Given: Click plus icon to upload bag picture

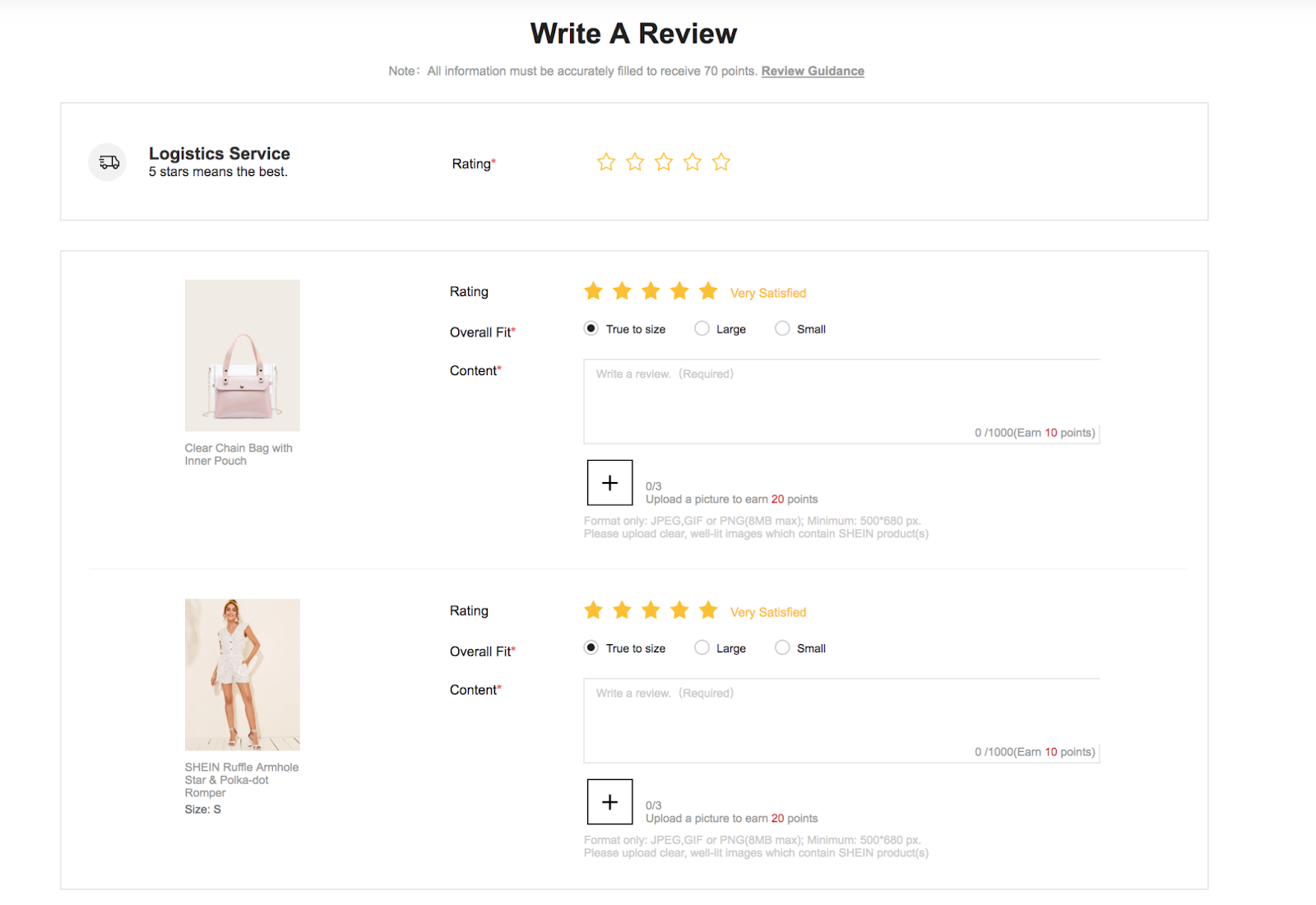Looking at the screenshot, I should click(609, 483).
